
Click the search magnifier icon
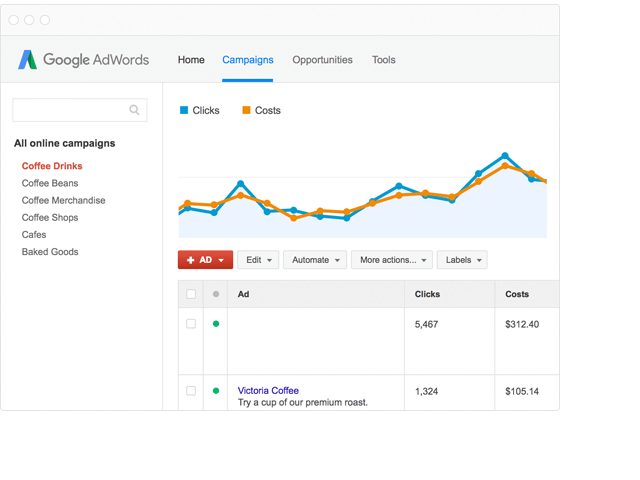click(134, 110)
